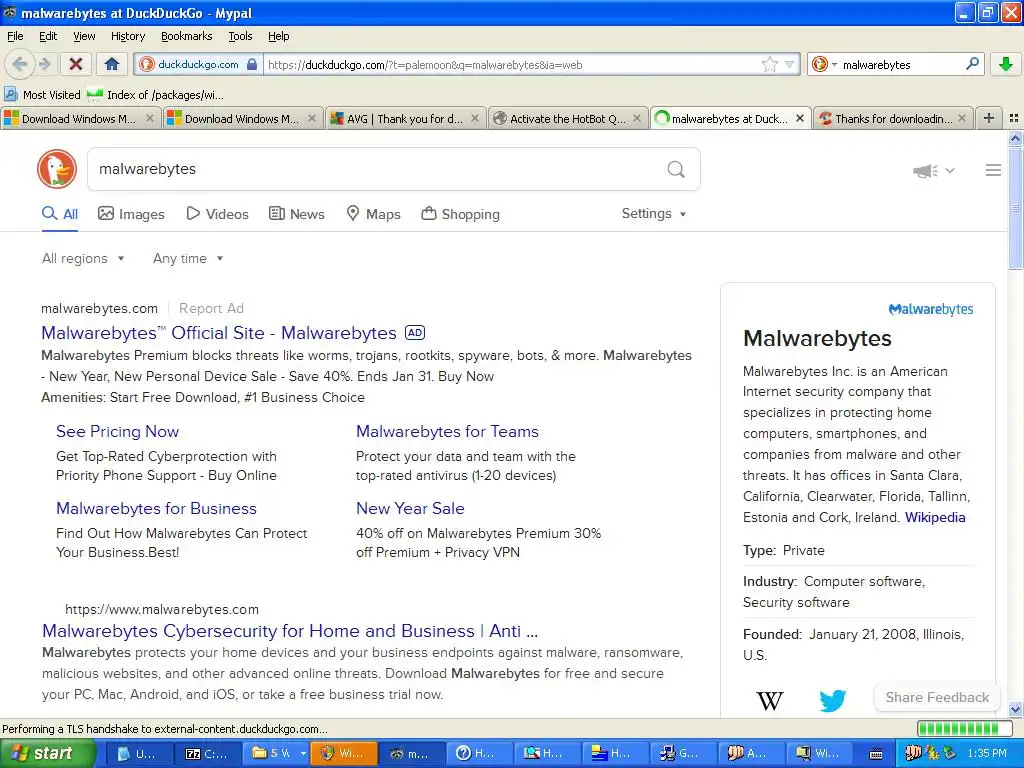Open the Any time filter dropdown

pyautogui.click(x=188, y=259)
